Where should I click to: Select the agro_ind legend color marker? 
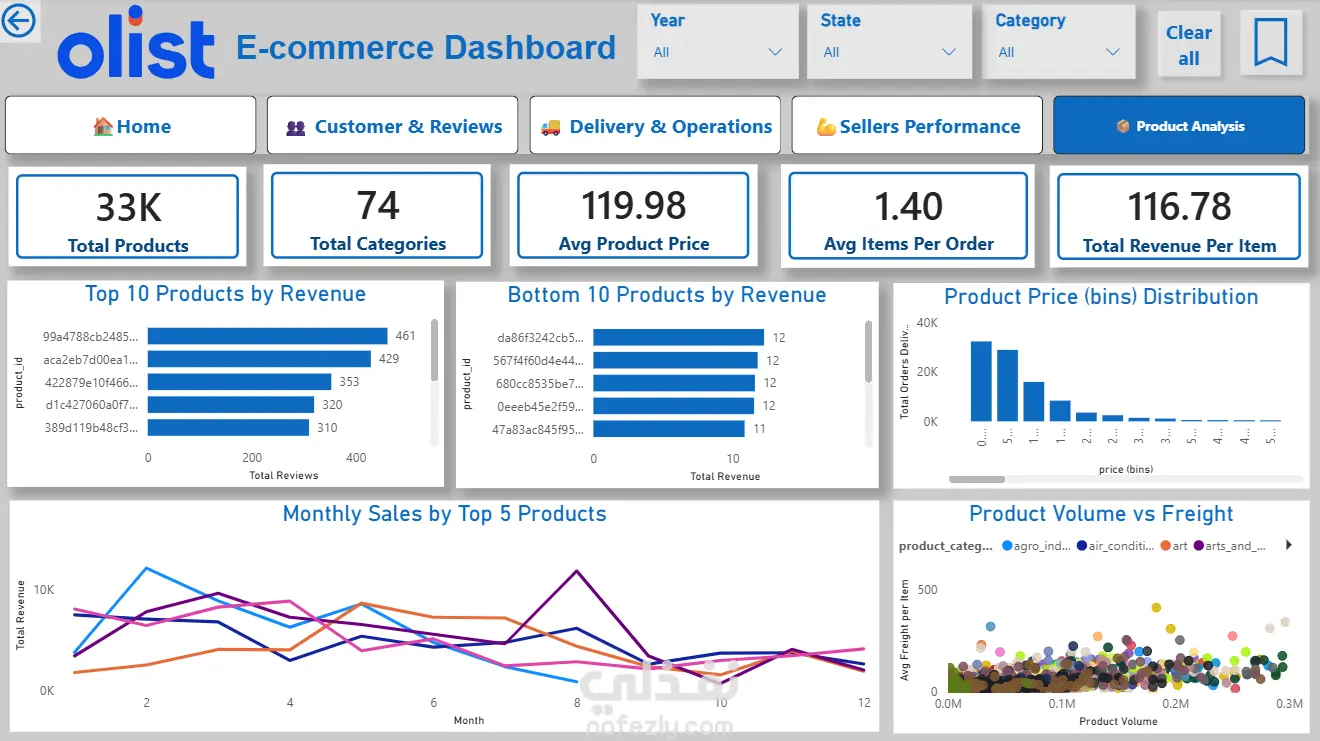[1006, 546]
